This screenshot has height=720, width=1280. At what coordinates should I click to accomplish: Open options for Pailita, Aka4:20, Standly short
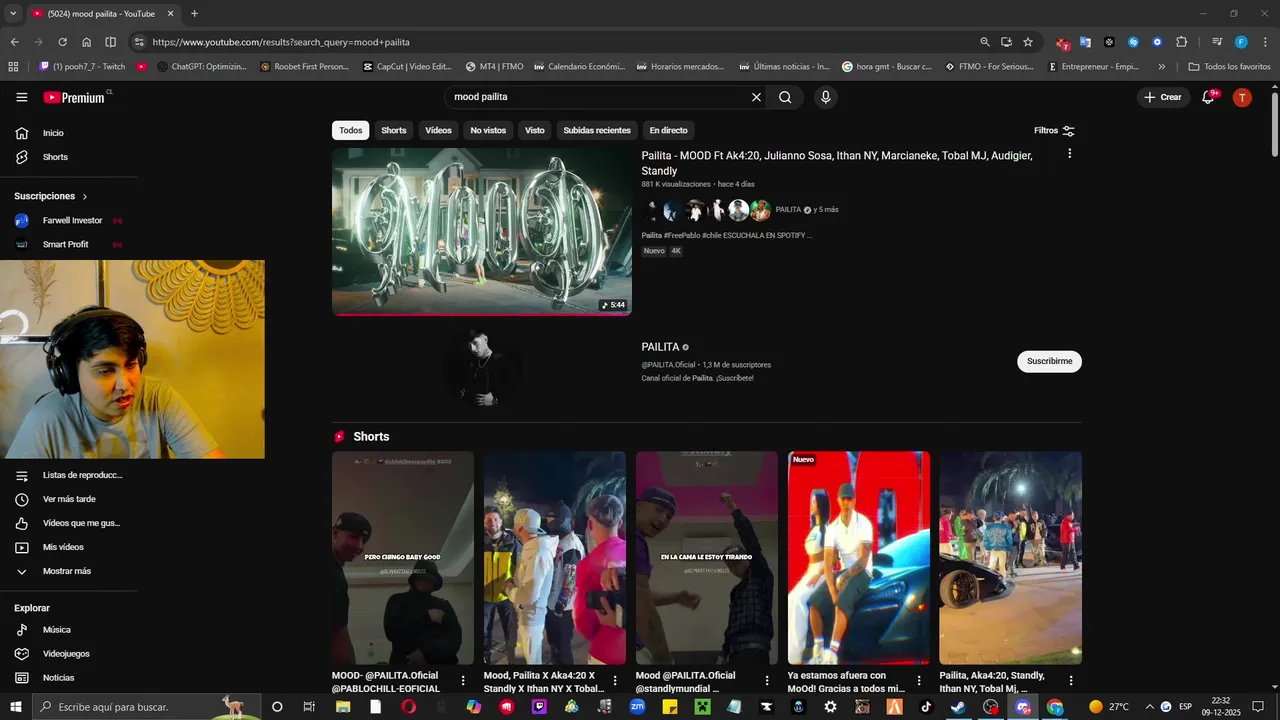point(1071,680)
